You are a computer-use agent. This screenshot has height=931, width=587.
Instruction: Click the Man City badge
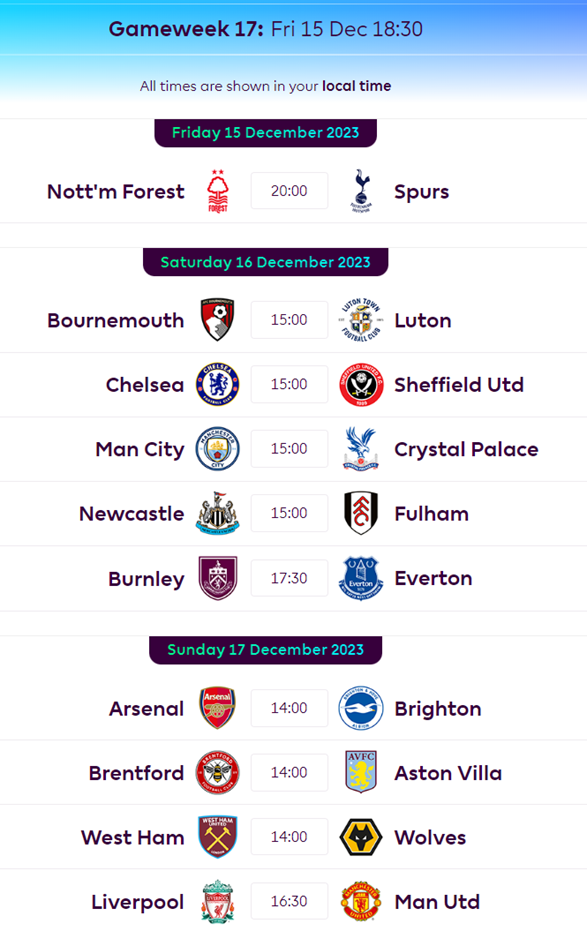[218, 448]
